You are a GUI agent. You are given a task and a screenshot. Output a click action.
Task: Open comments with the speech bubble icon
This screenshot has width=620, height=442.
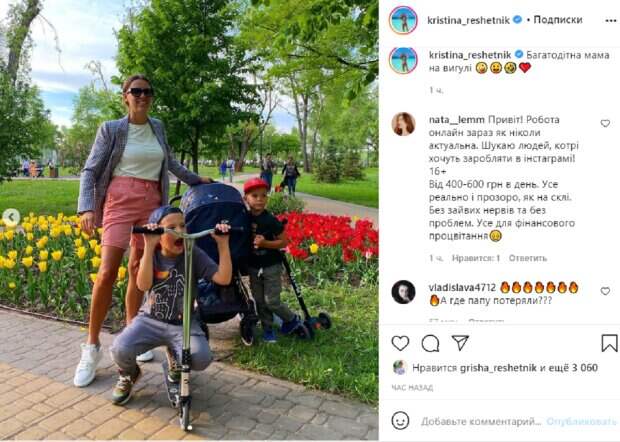pyautogui.click(x=430, y=343)
